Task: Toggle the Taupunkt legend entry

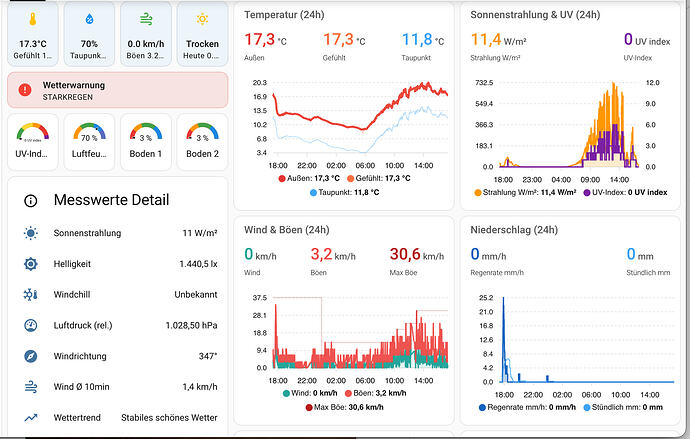Action: click(345, 192)
